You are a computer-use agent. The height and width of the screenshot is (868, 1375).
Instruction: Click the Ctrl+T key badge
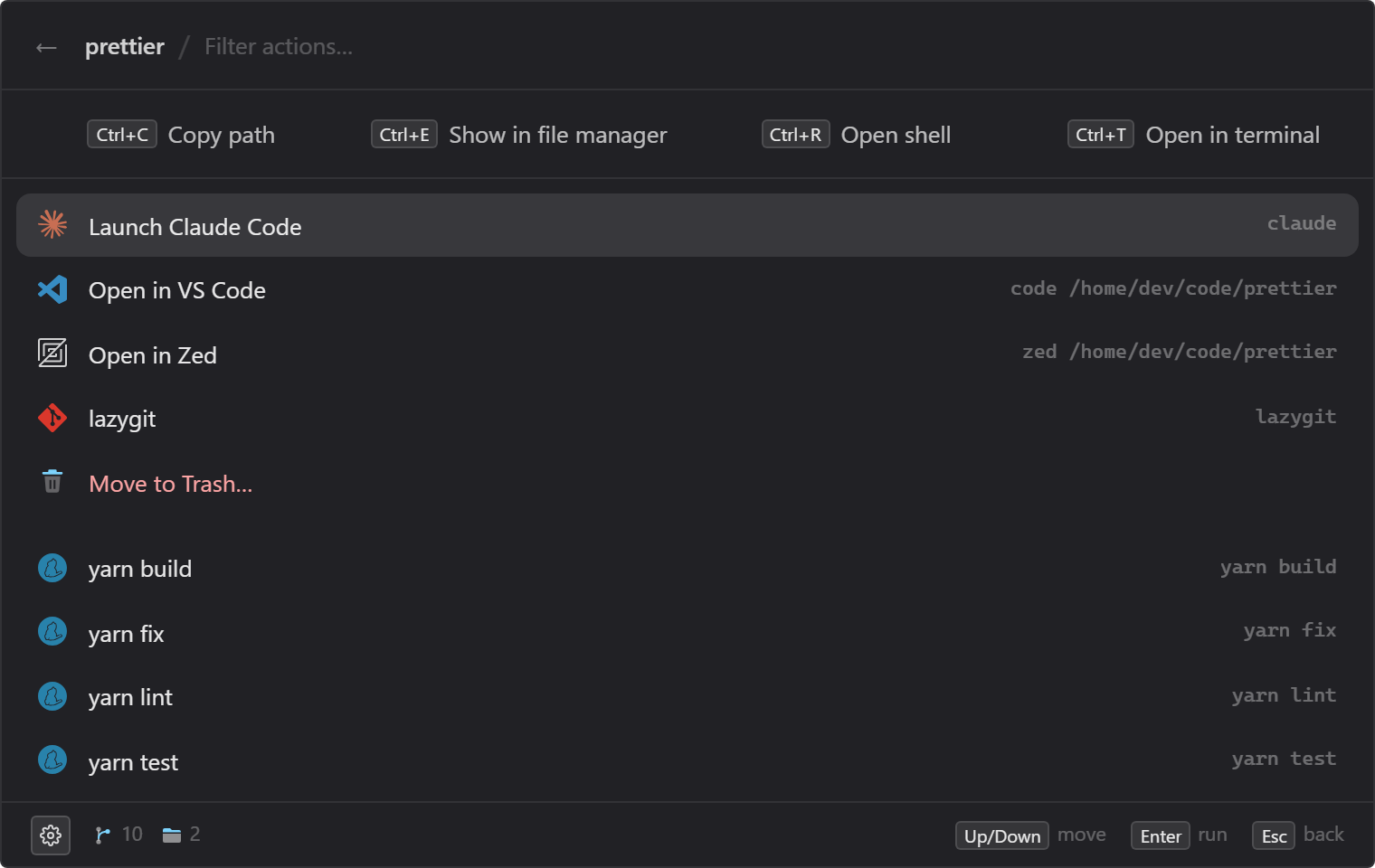pyautogui.click(x=1101, y=134)
